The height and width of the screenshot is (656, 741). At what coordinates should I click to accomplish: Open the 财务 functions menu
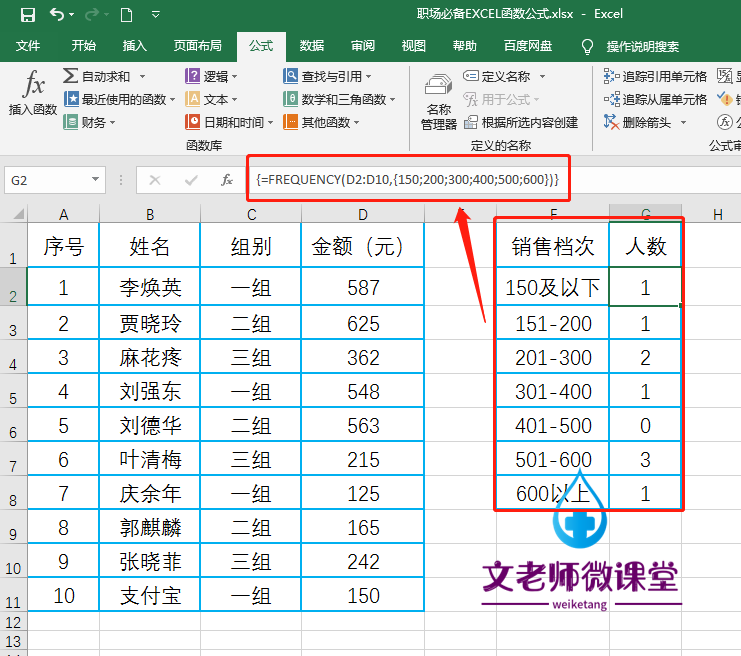point(90,122)
